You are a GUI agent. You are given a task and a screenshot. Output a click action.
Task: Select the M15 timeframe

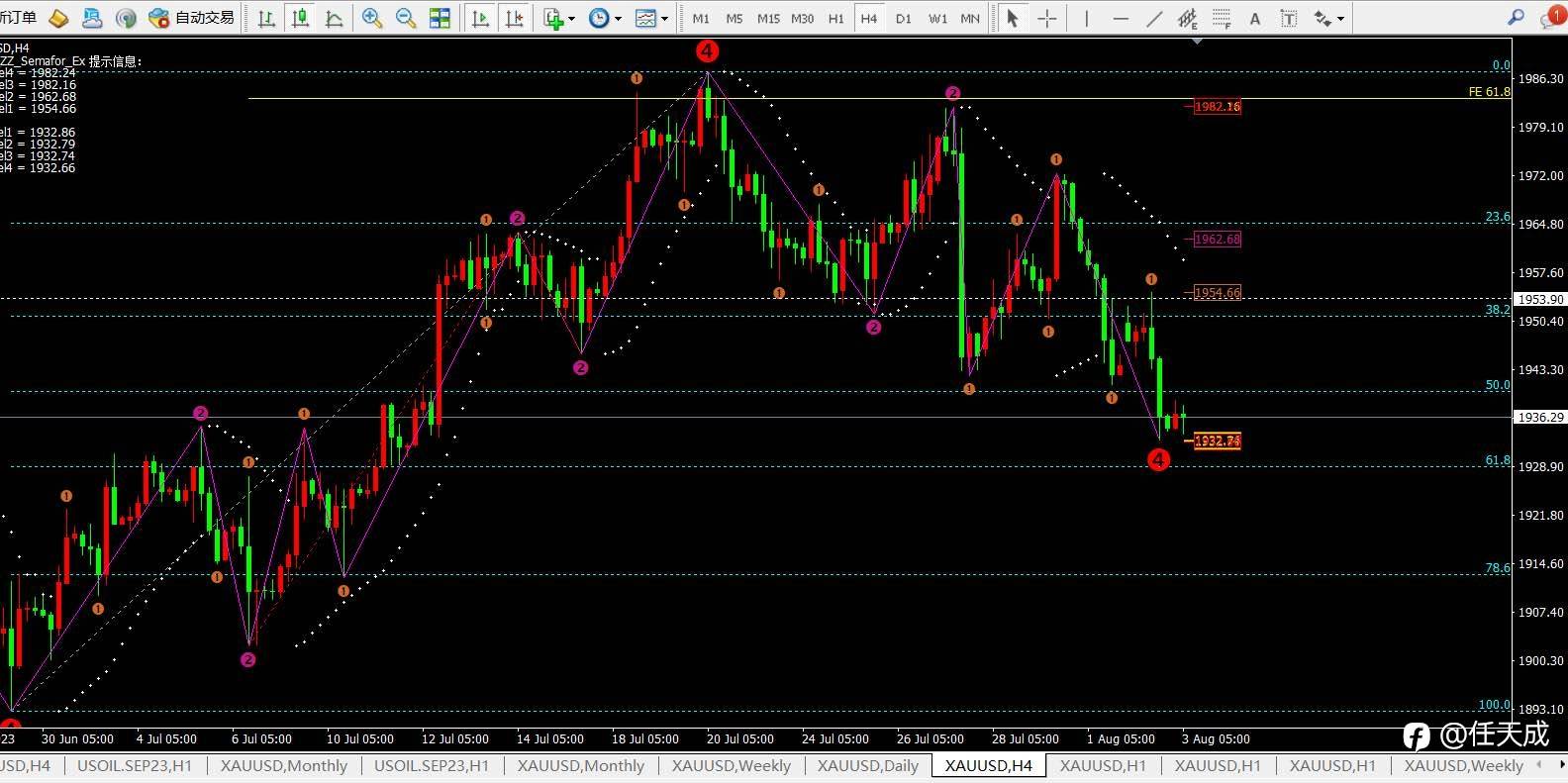[768, 18]
